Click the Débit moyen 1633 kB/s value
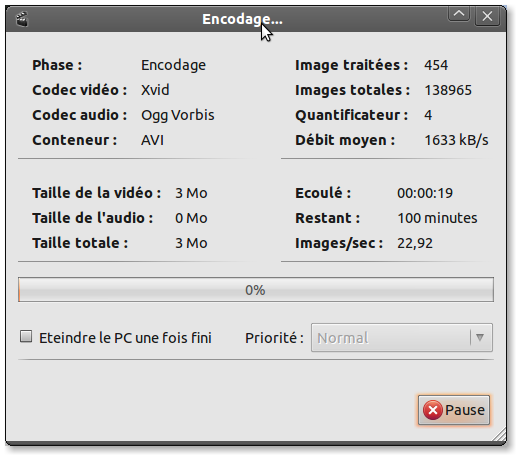This screenshot has width=516, height=455. click(456, 140)
